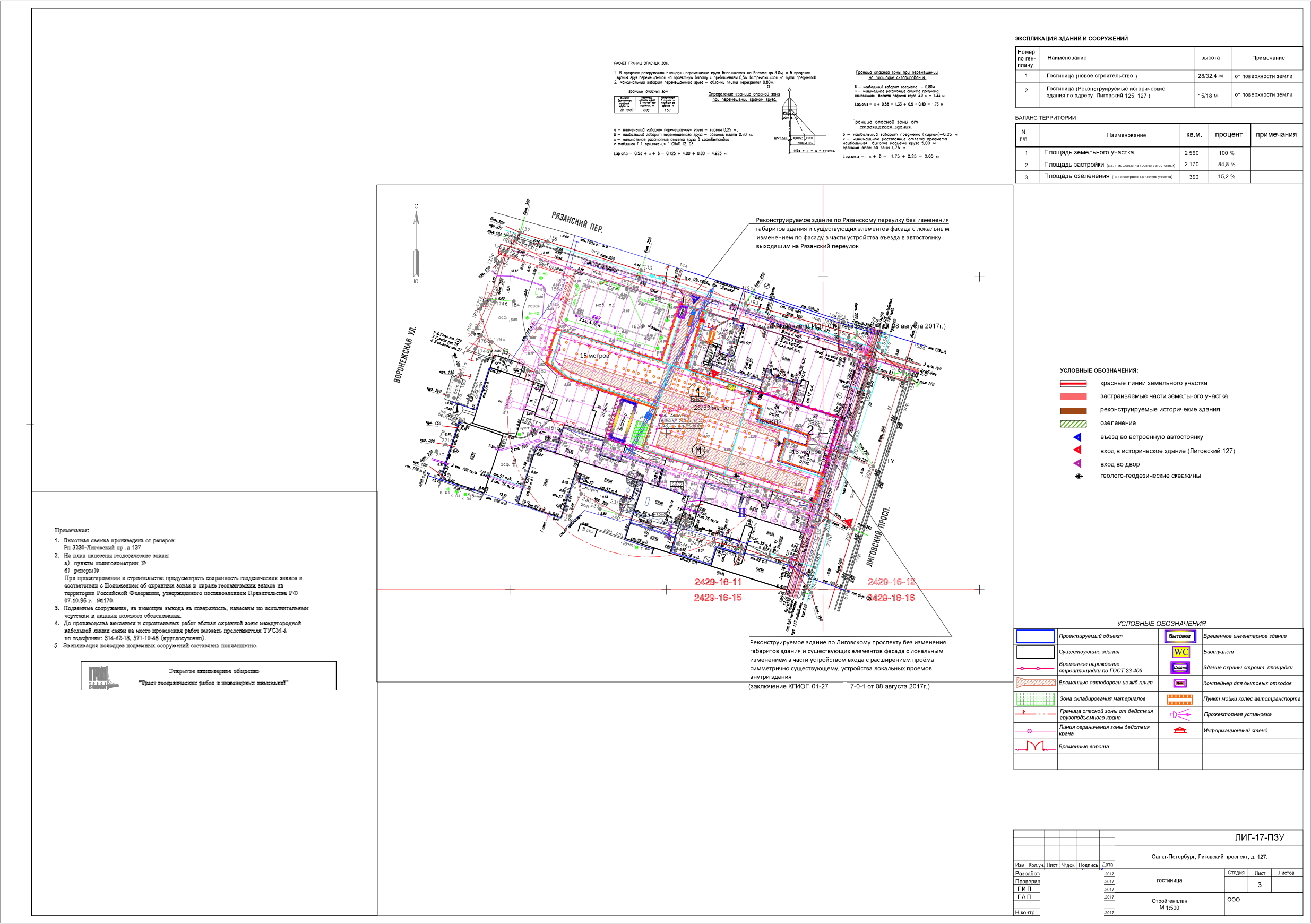Click the geodetic borehole crosshair legend symbol
This screenshot has width=1311, height=924.
click(1079, 476)
